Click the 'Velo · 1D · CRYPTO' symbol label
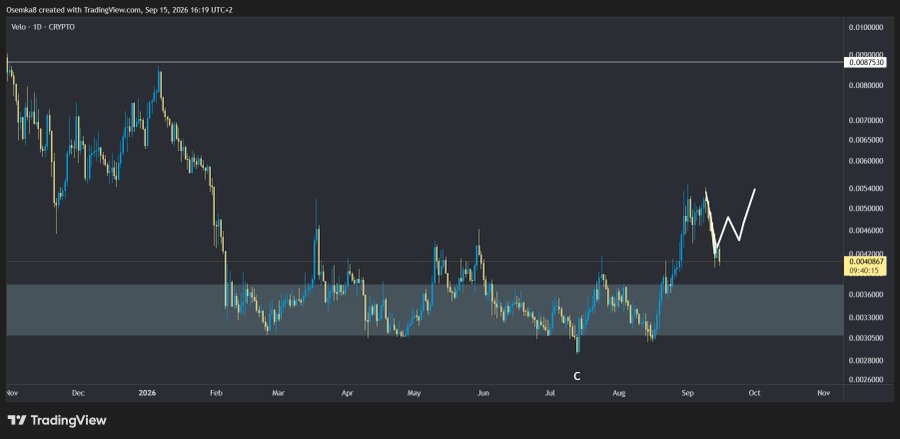The height and width of the screenshot is (439, 900). (x=43, y=27)
